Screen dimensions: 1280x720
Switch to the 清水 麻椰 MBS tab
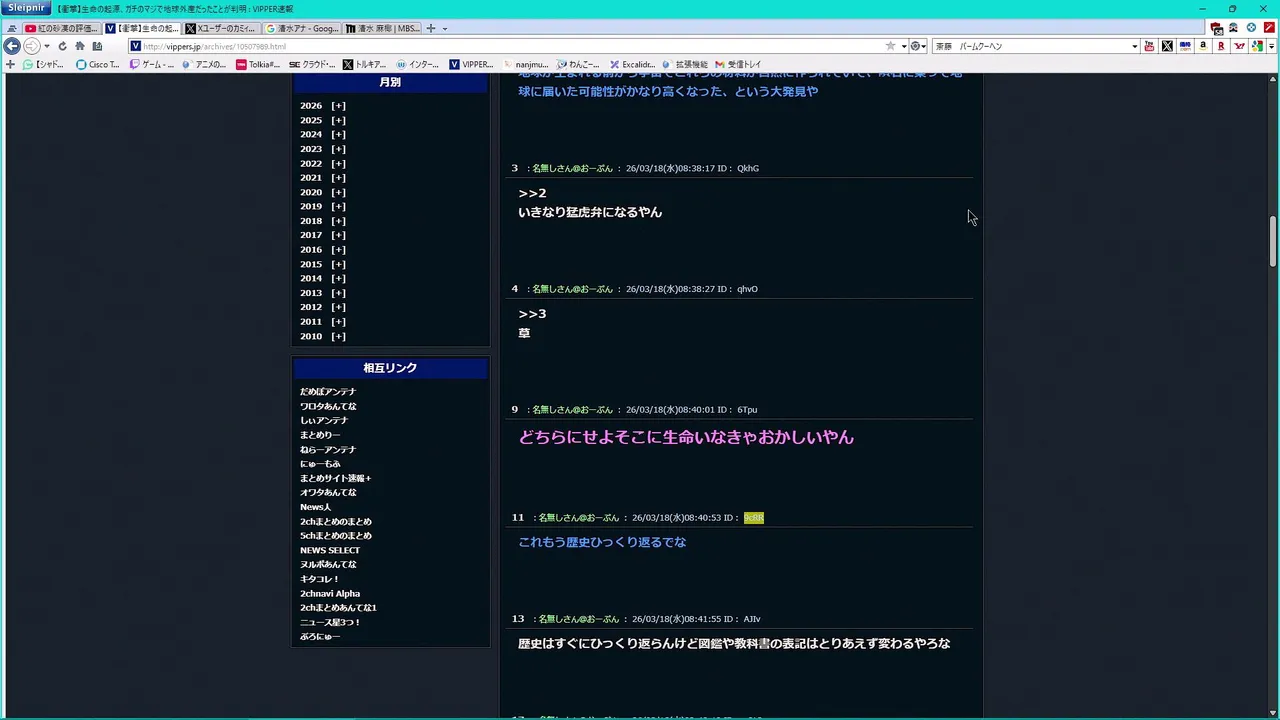pos(382,28)
